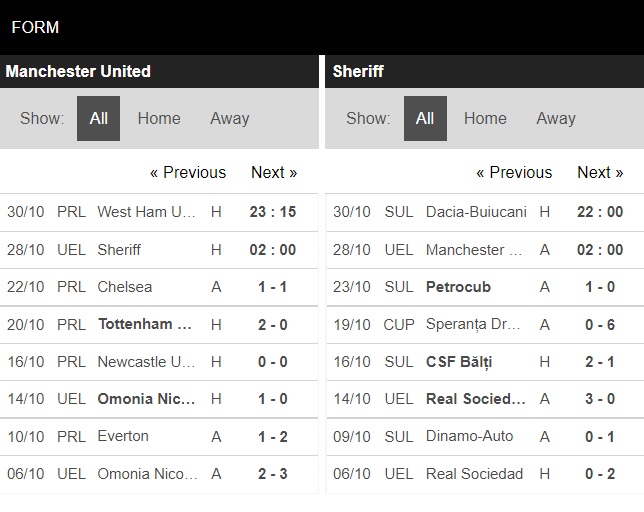Open Petrocub 1 - 0 match
Image resolution: width=644 pixels, height=512 pixels.
tap(485, 287)
